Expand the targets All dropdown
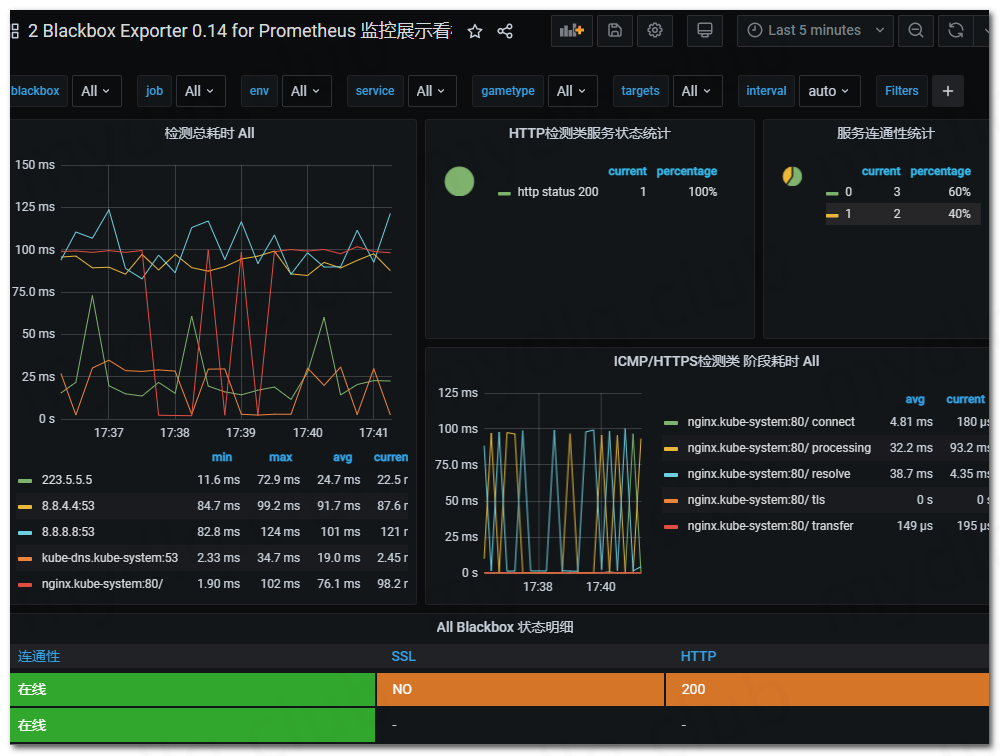The width and height of the screenshot is (1000, 756). click(697, 91)
